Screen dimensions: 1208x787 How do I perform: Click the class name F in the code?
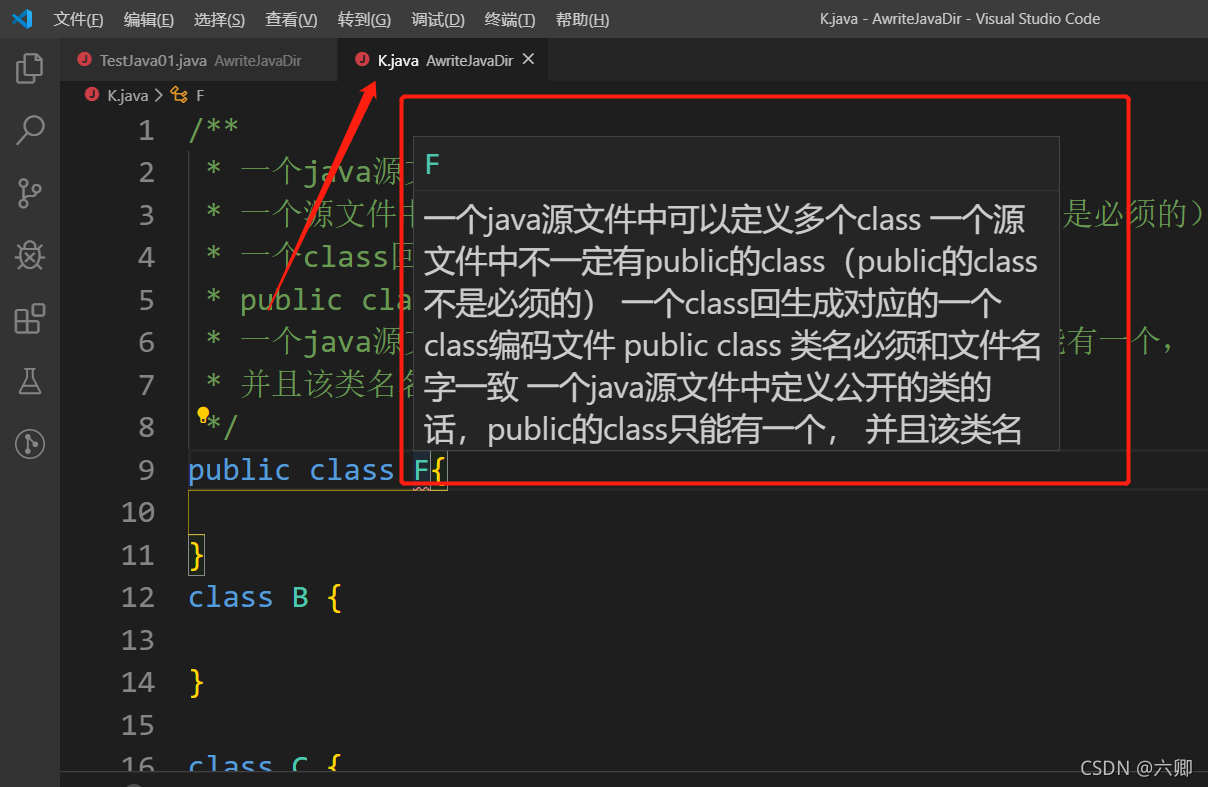(421, 470)
